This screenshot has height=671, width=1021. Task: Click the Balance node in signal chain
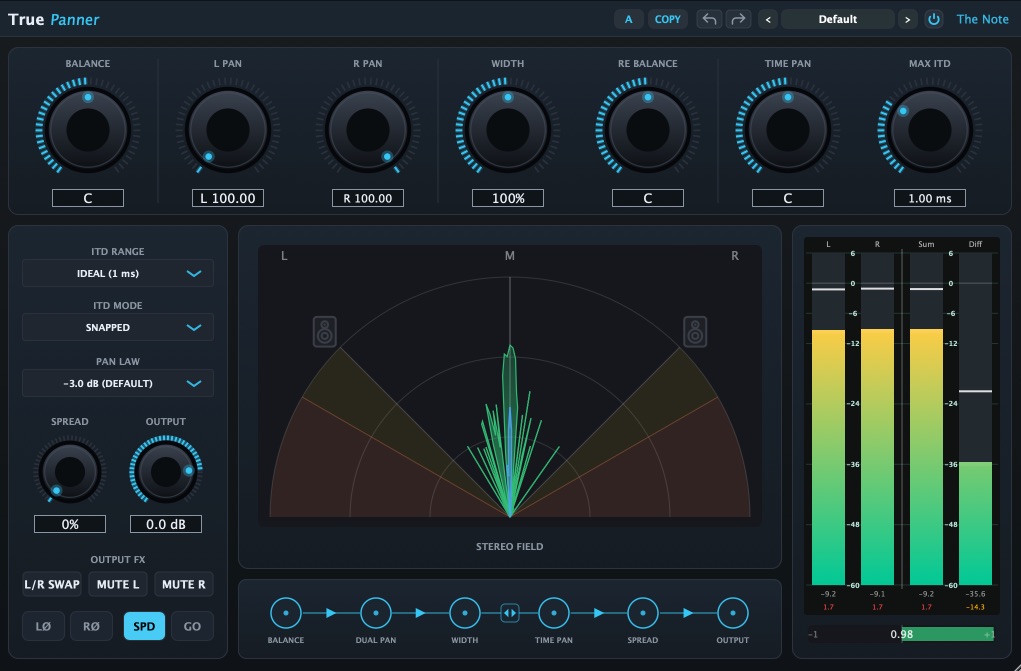(x=286, y=613)
